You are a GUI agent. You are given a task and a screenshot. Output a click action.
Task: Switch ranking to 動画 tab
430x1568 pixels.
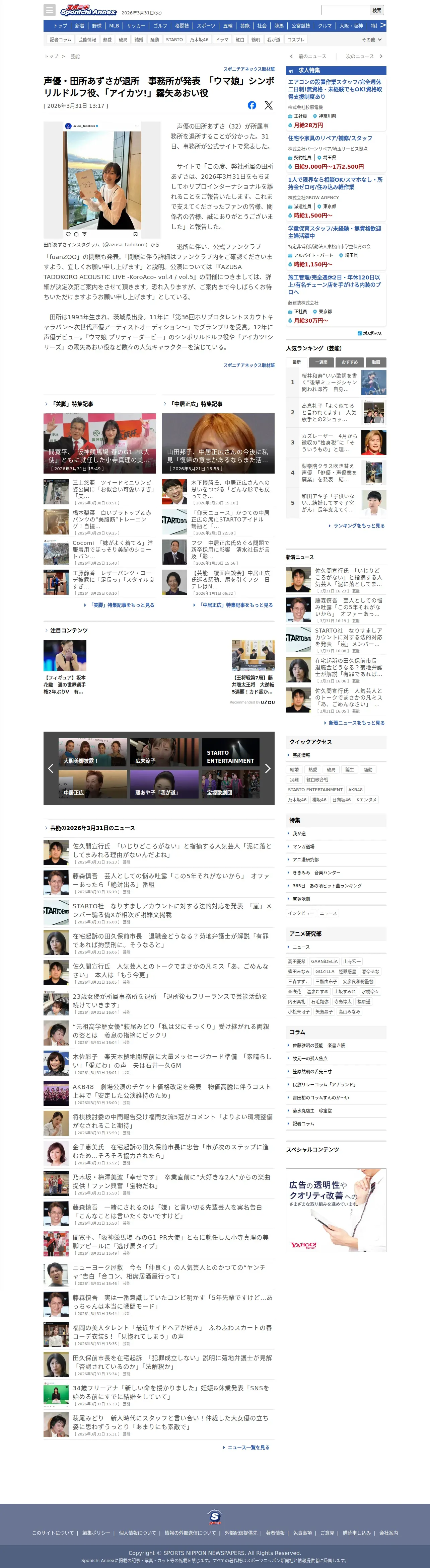coord(376,362)
